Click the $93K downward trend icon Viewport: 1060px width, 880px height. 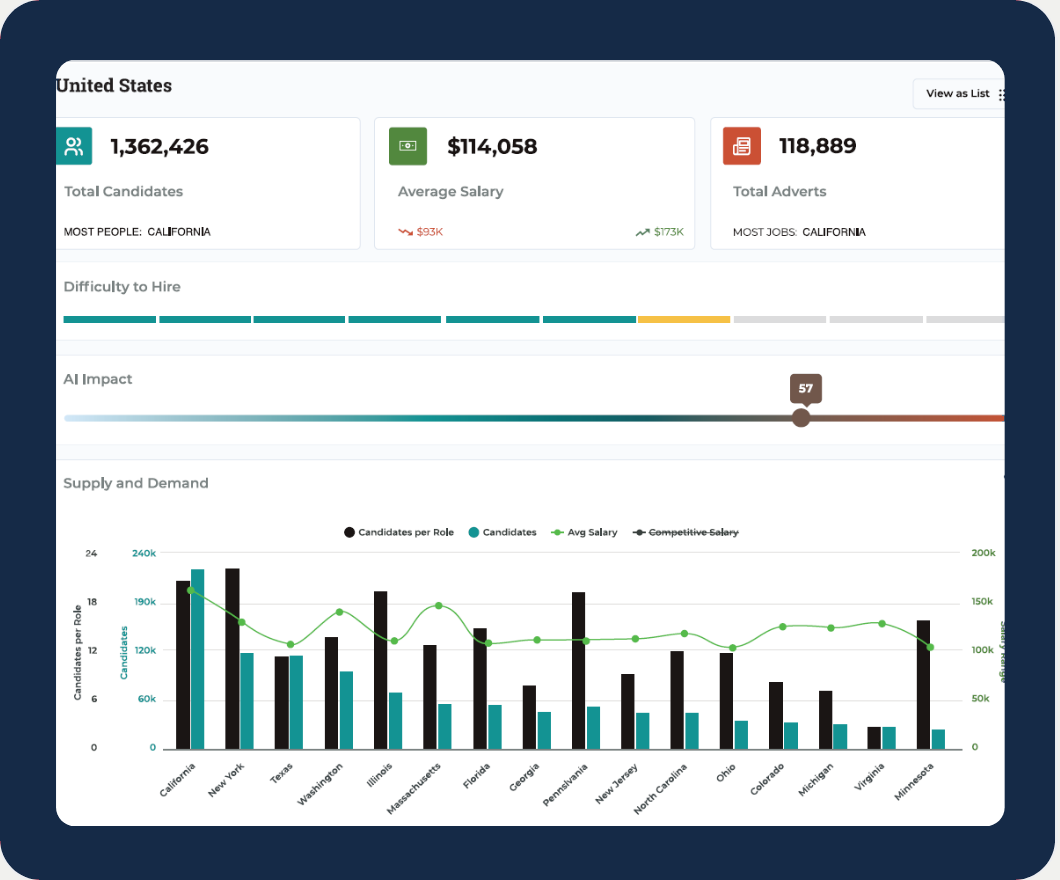click(x=405, y=232)
